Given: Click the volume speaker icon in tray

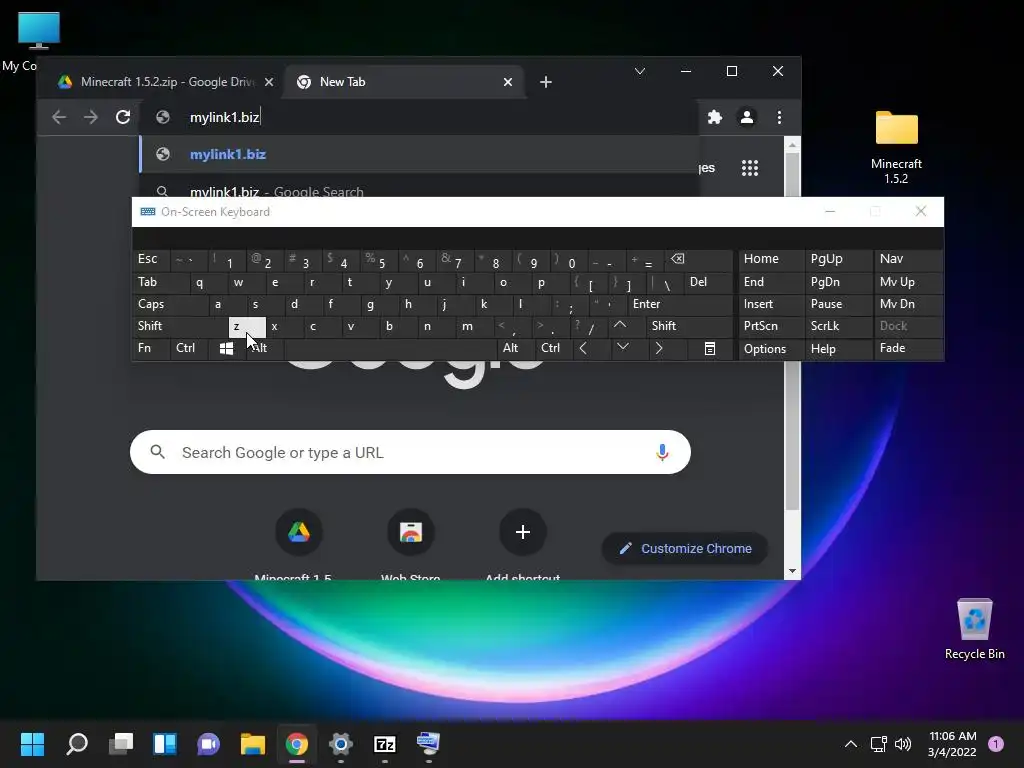Looking at the screenshot, I should pyautogui.click(x=903, y=744).
